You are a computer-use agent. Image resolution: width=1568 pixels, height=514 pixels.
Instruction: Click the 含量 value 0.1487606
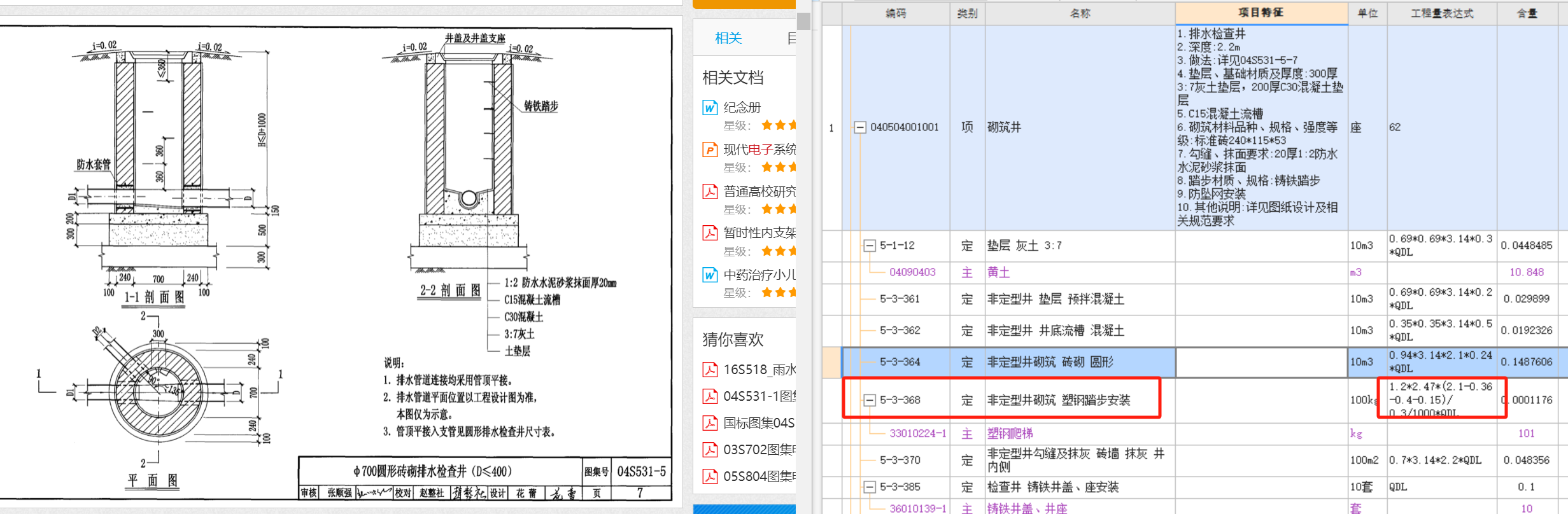pyautogui.click(x=1526, y=362)
